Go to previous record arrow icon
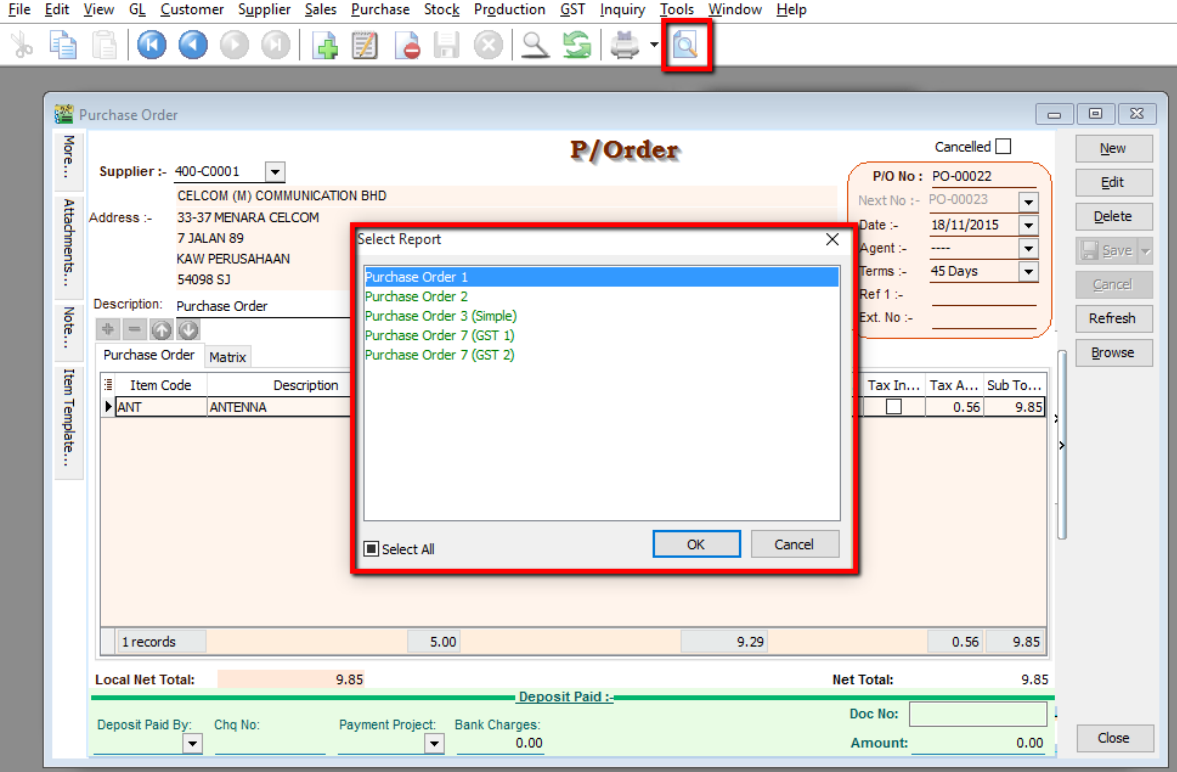Screen dimensions: 1177x772 pos(193,46)
